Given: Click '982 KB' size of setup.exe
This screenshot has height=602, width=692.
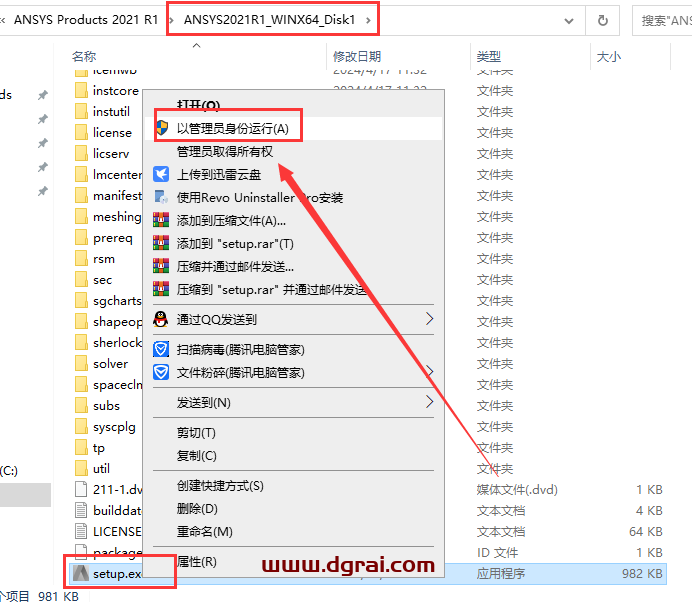Looking at the screenshot, I should click(x=642, y=573).
